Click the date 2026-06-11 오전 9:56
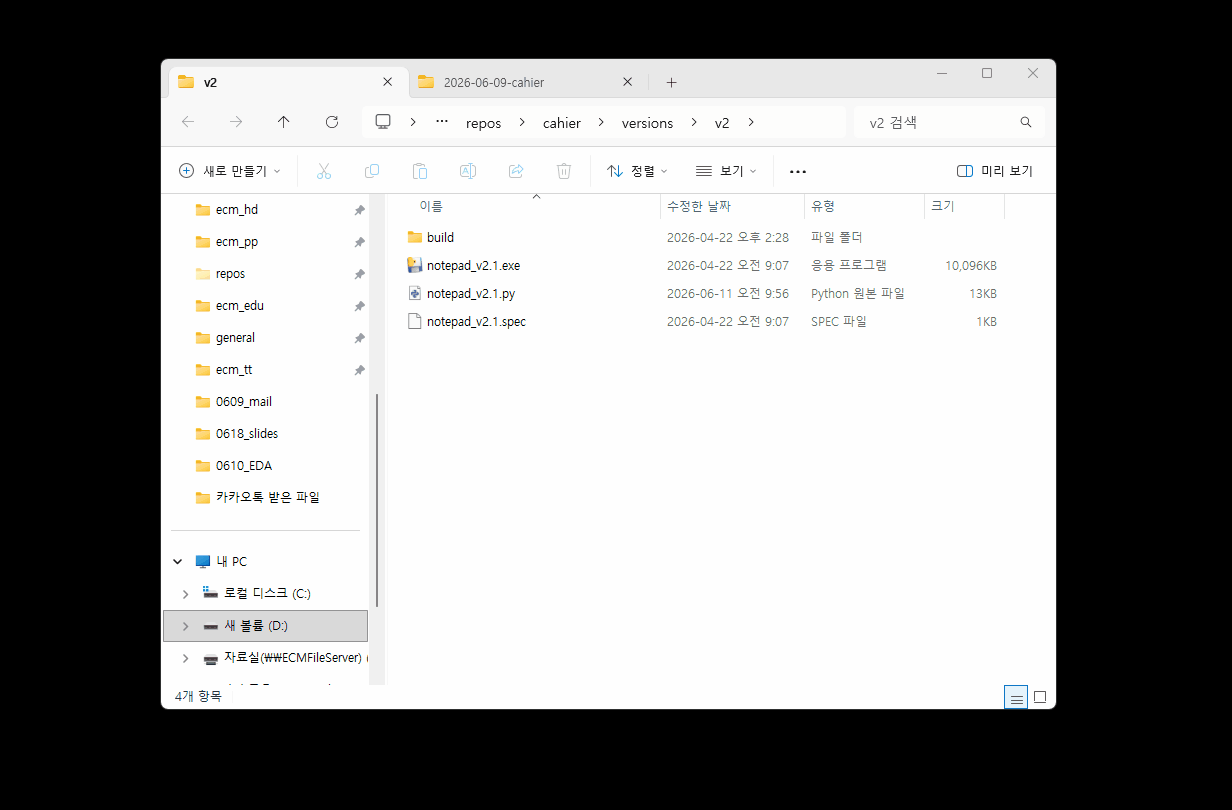Image resolution: width=1232 pixels, height=810 pixels. pyautogui.click(x=728, y=294)
